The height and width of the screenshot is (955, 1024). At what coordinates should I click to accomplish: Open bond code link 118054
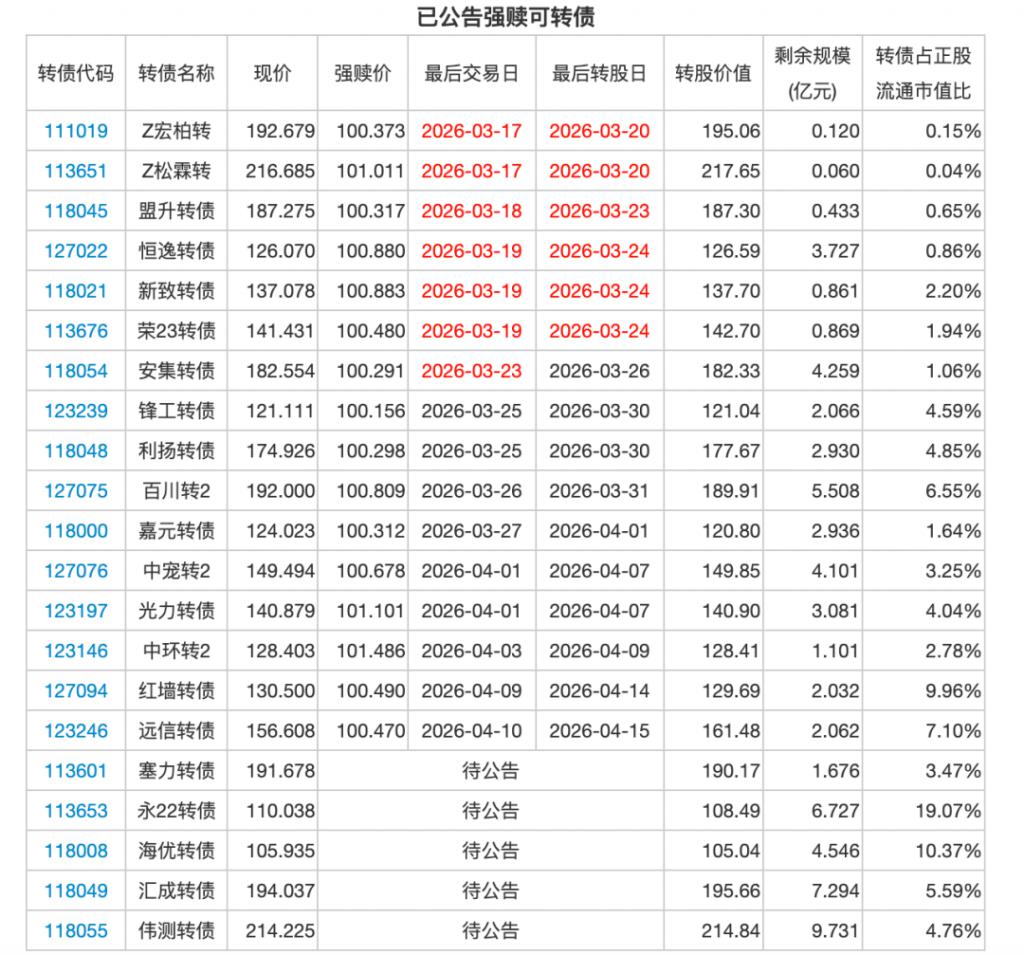(76, 371)
